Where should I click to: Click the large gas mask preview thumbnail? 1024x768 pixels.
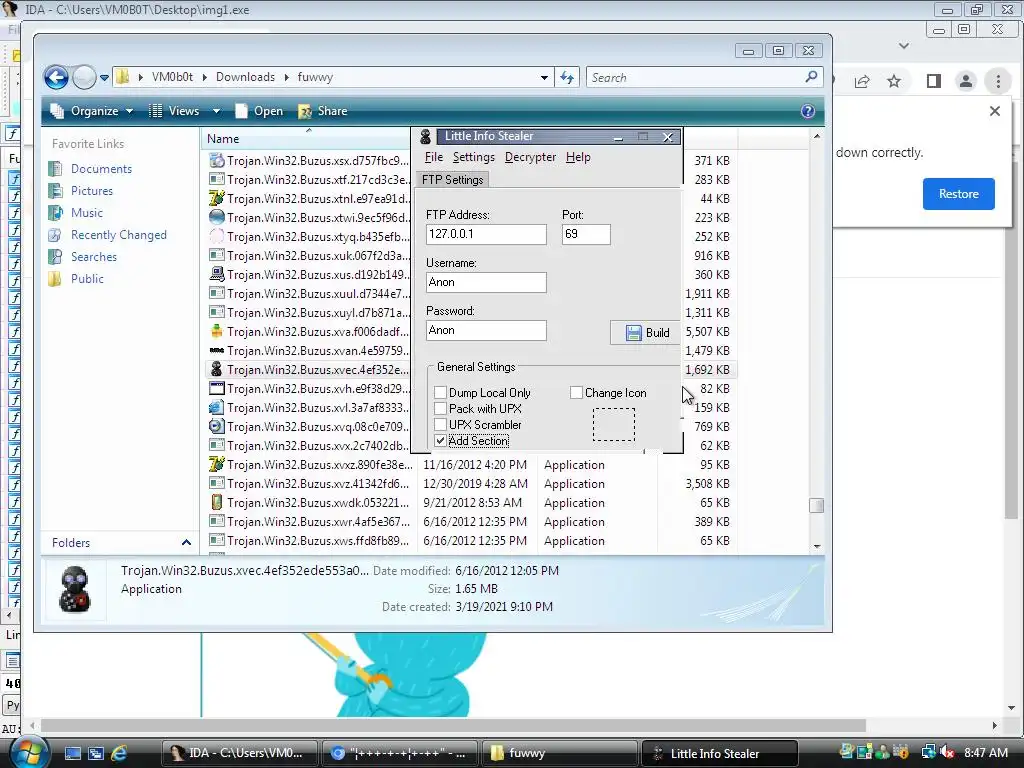pyautogui.click(x=74, y=589)
